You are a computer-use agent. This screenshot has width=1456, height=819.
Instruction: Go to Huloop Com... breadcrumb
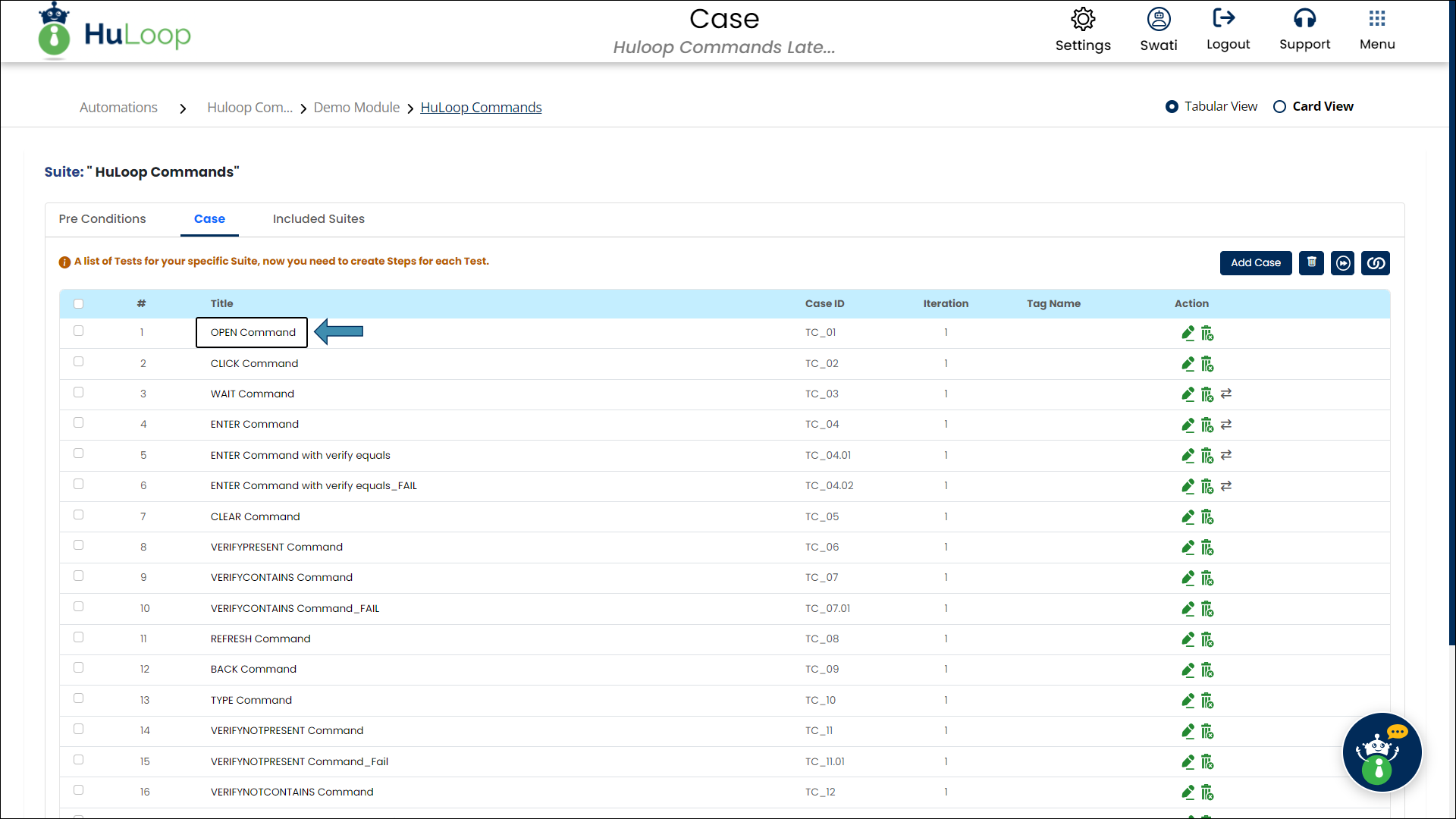pos(249,108)
